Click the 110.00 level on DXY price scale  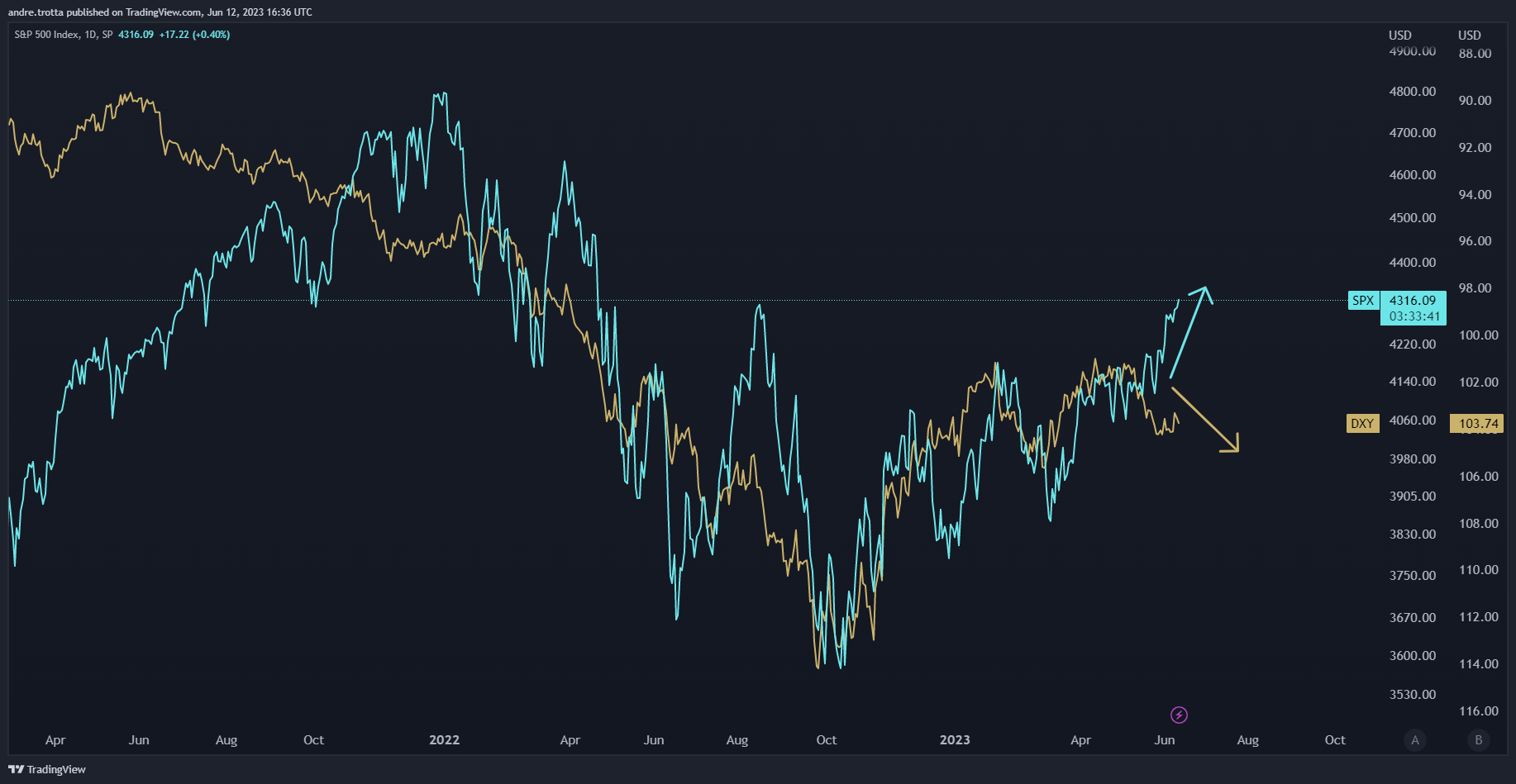click(1478, 570)
